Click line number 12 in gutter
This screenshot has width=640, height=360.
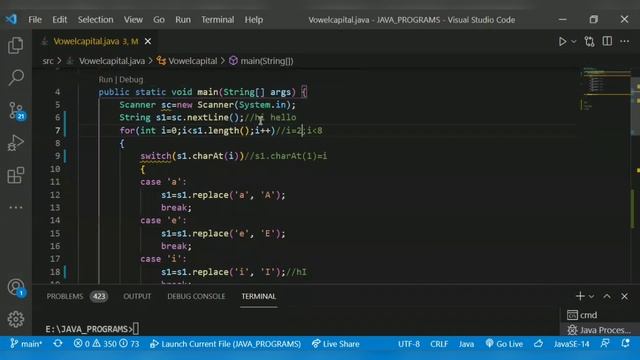click(55, 195)
